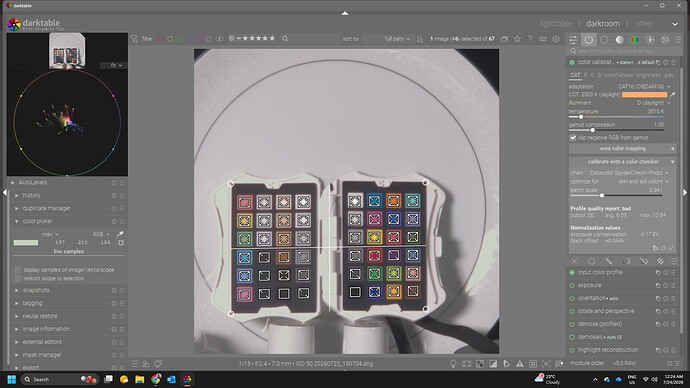Click the illuminant color picker eyedropper
This screenshot has width=690, height=388.
[672, 95]
